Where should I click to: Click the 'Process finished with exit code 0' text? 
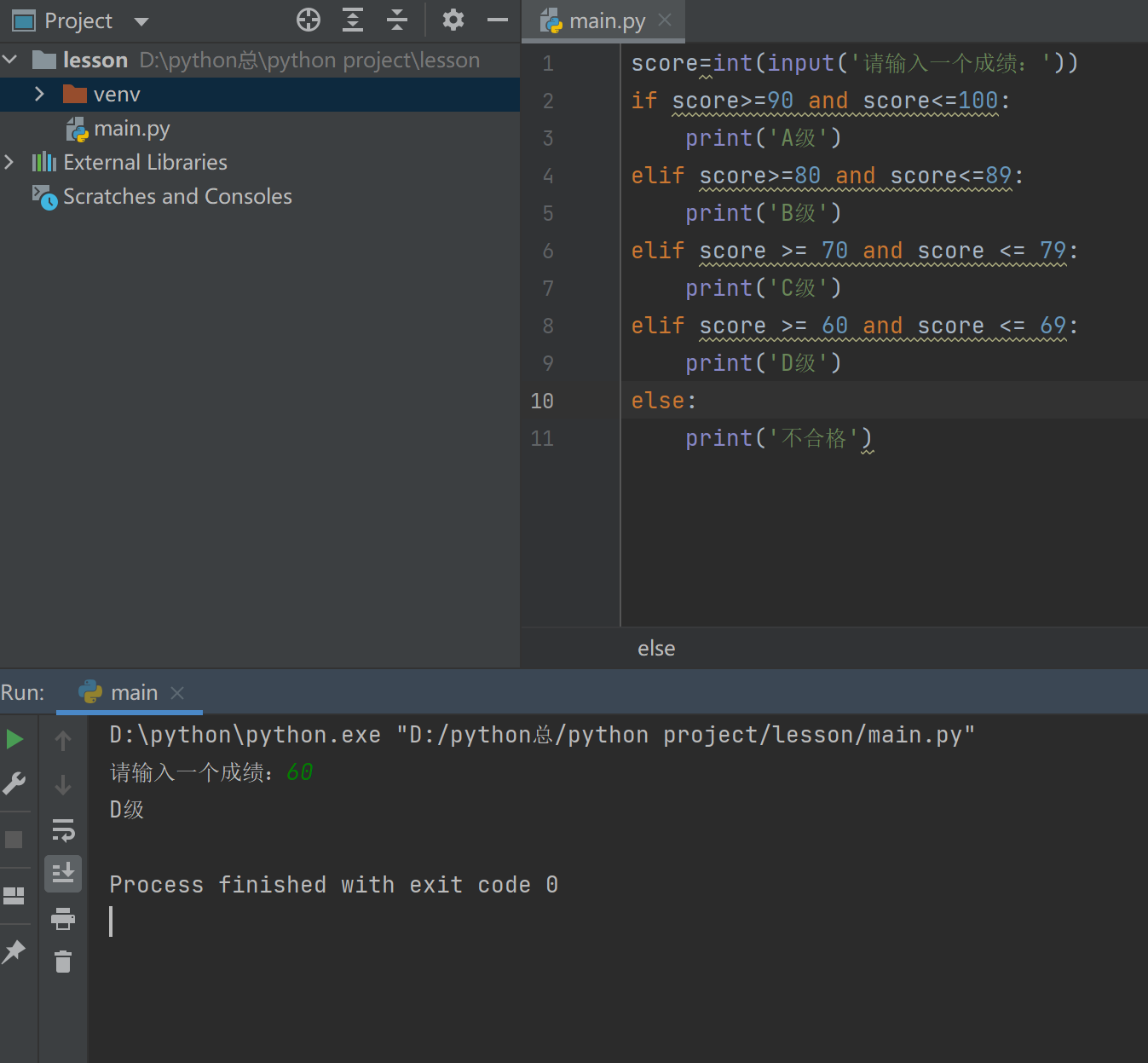pyautogui.click(x=334, y=885)
